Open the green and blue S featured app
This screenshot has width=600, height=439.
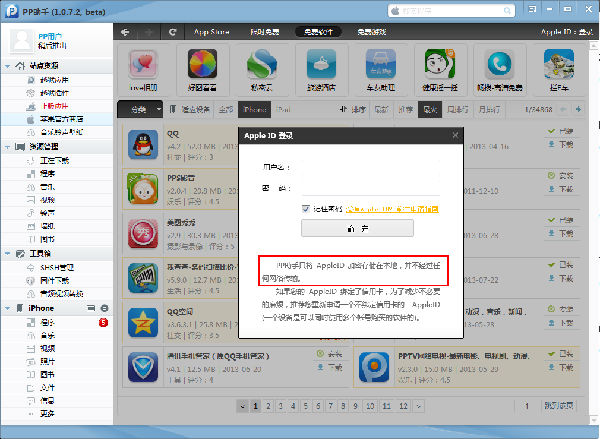[x=262, y=64]
